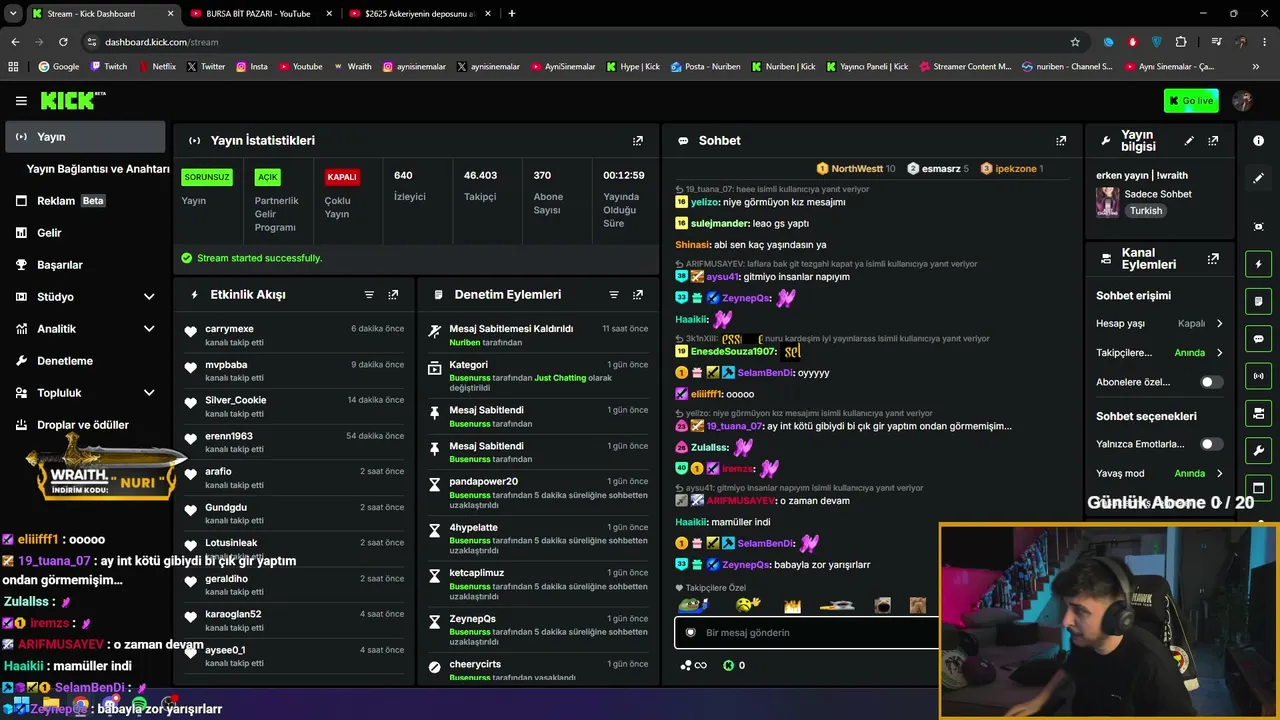Click the Sadece Sohbet category thumbnail
The image size is (1280, 720).
click(1107, 202)
